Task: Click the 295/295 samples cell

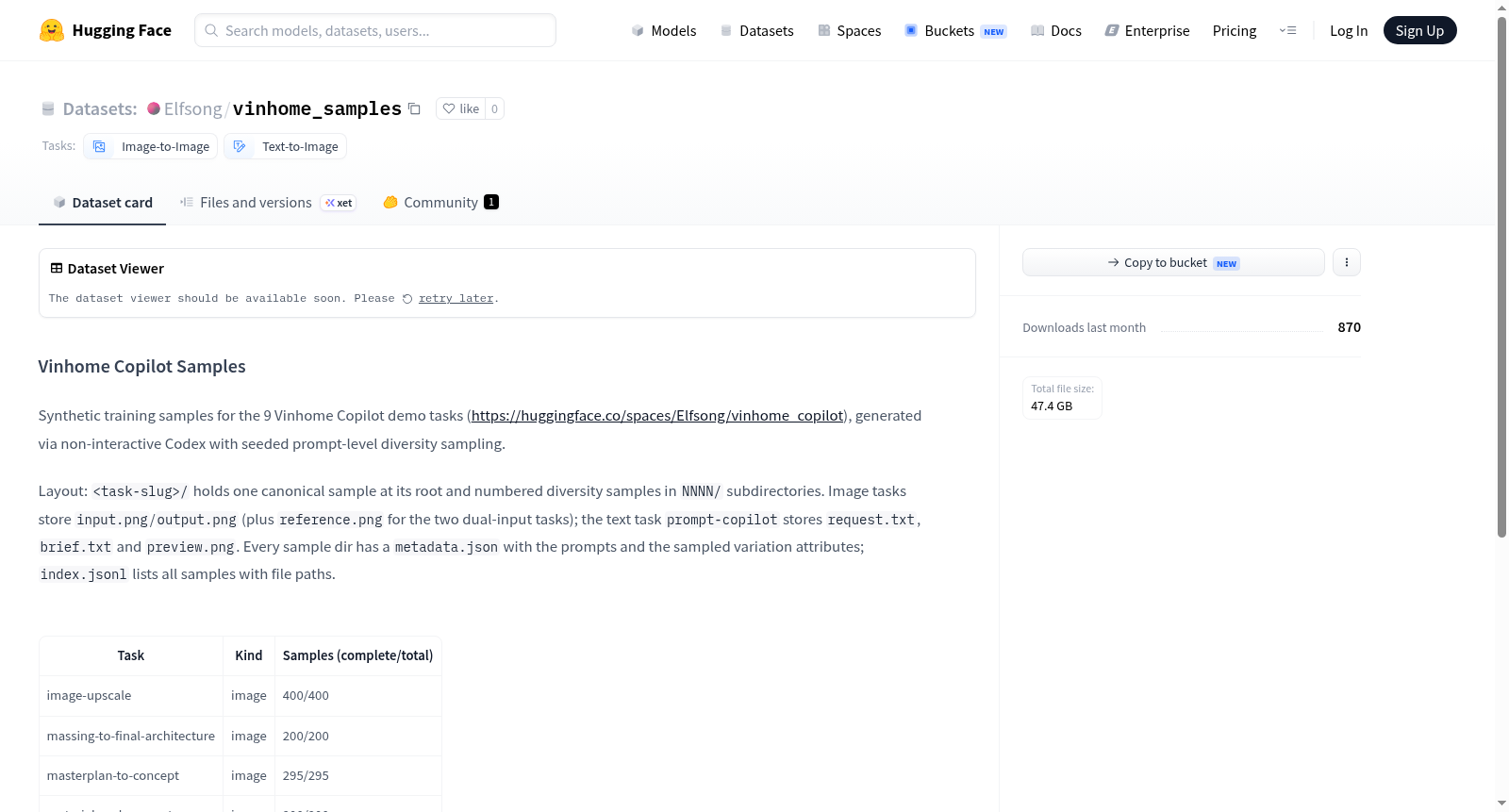Action: coord(358,775)
